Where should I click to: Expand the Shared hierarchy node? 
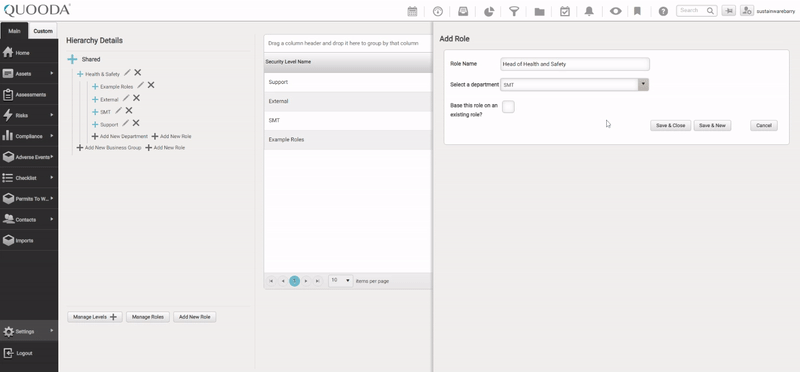coord(72,59)
